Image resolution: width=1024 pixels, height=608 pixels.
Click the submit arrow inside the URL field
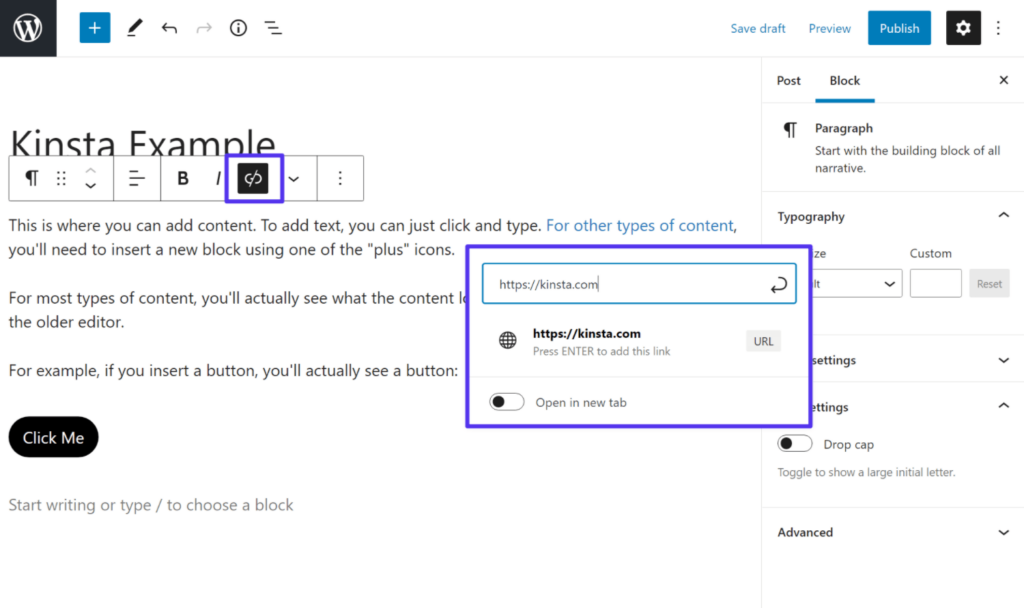click(779, 284)
